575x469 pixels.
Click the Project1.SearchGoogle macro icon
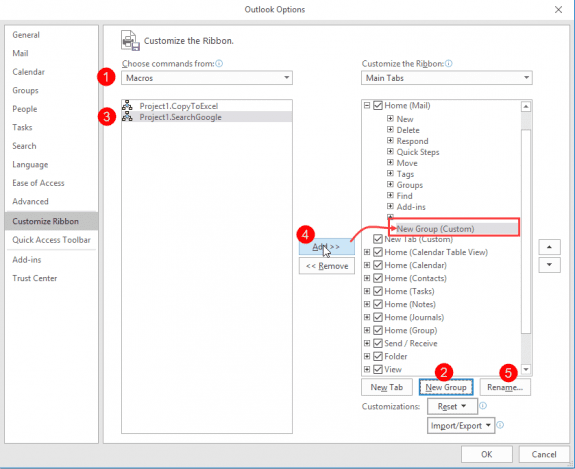coord(127,117)
